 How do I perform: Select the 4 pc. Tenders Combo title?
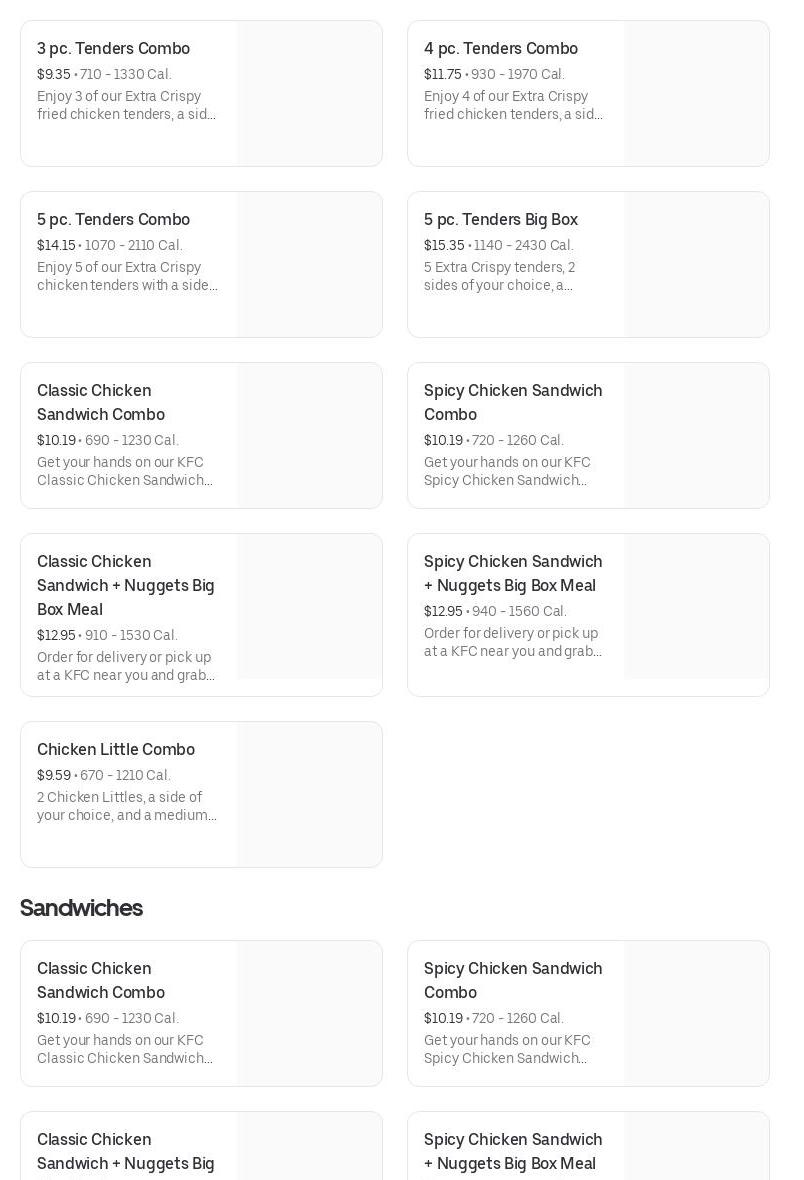coord(500,49)
